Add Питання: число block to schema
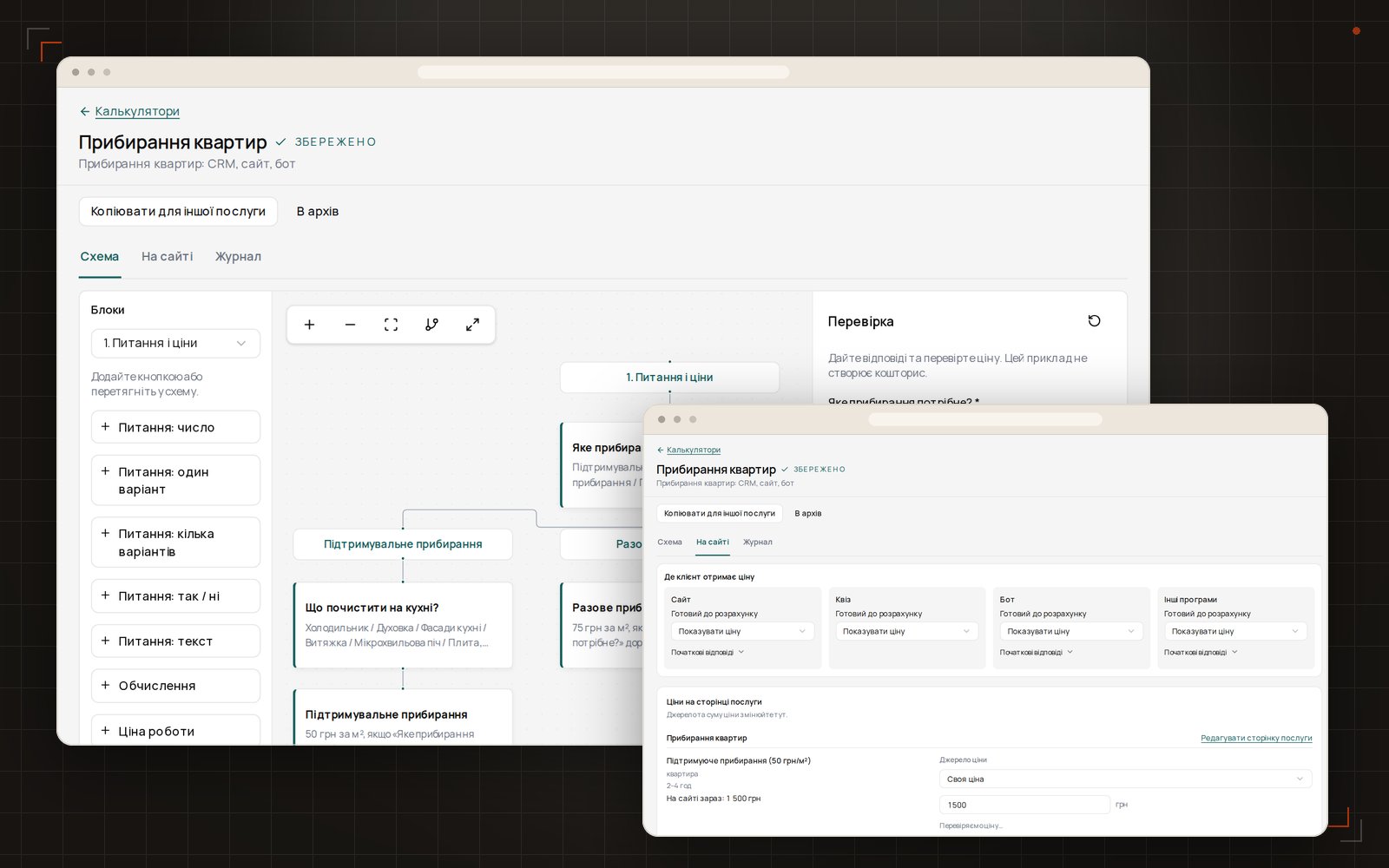Screen dimensions: 1389x868 point(175,427)
